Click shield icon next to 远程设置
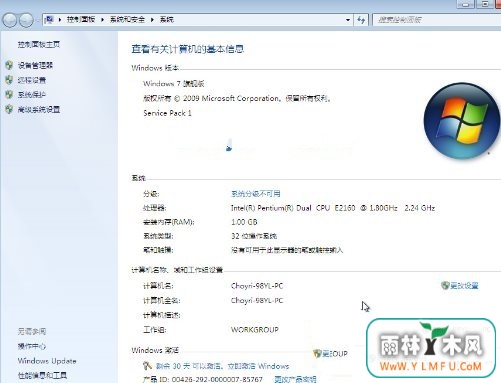 (9, 80)
